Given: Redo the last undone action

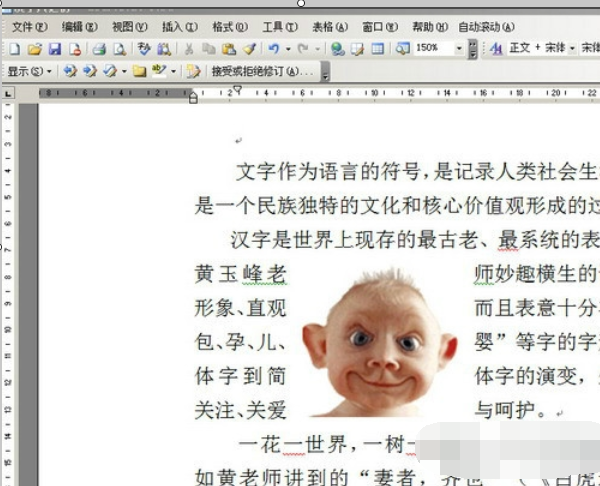Looking at the screenshot, I should pyautogui.click(x=303, y=49).
